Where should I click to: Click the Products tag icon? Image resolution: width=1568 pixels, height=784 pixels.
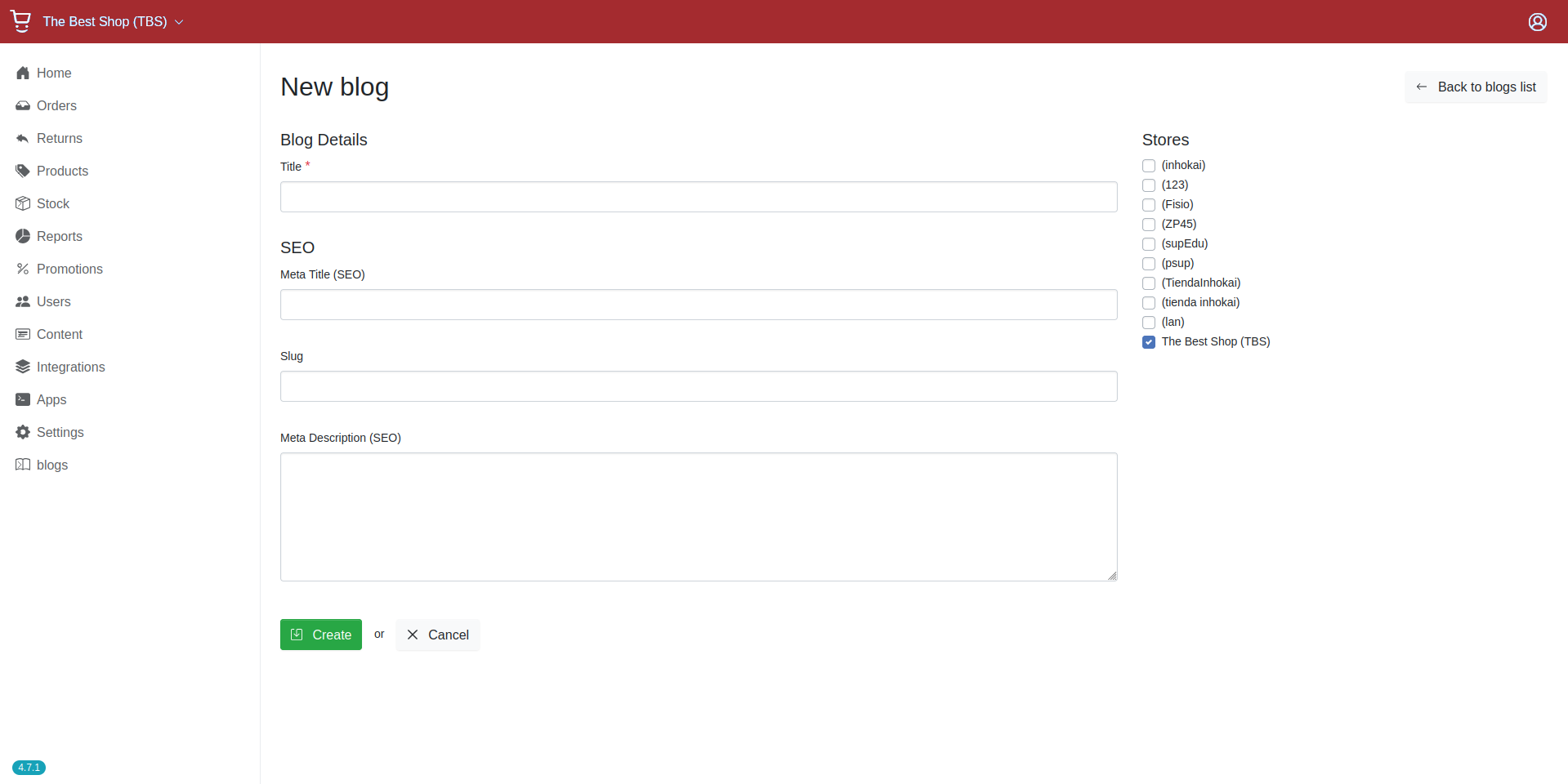click(23, 171)
